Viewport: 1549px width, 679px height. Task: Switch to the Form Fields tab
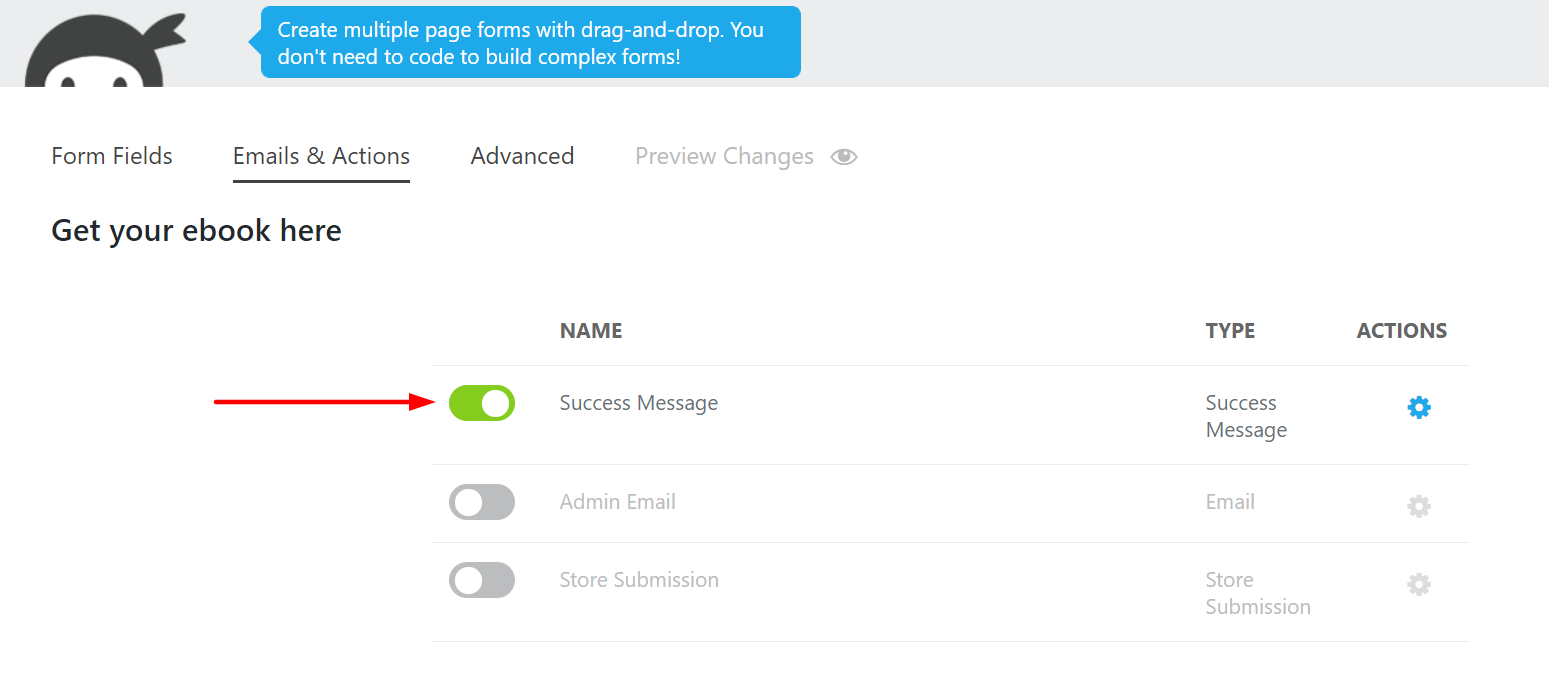click(x=112, y=157)
